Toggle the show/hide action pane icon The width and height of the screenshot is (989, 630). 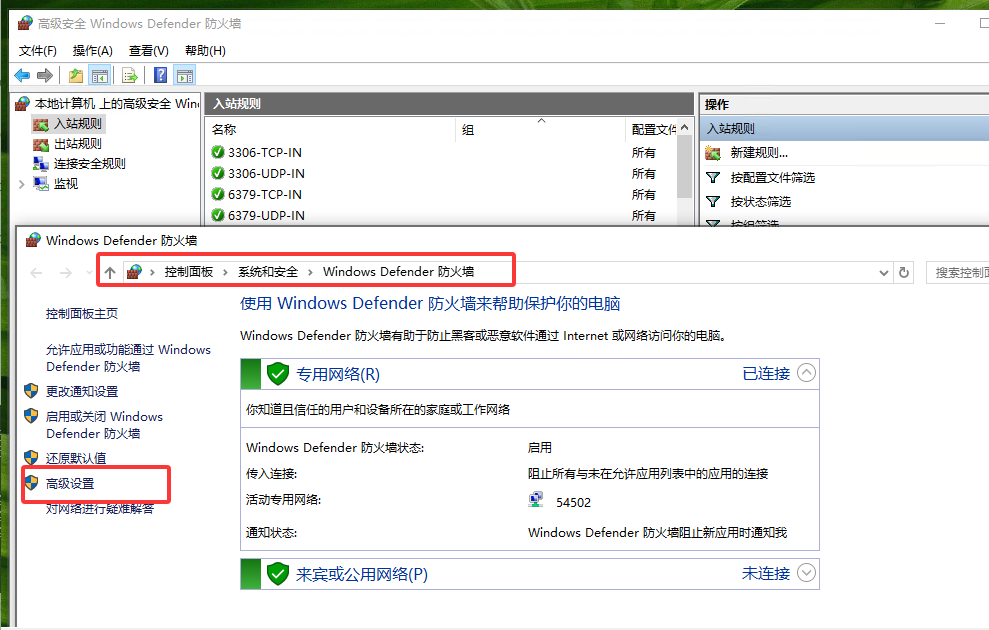coord(185,76)
